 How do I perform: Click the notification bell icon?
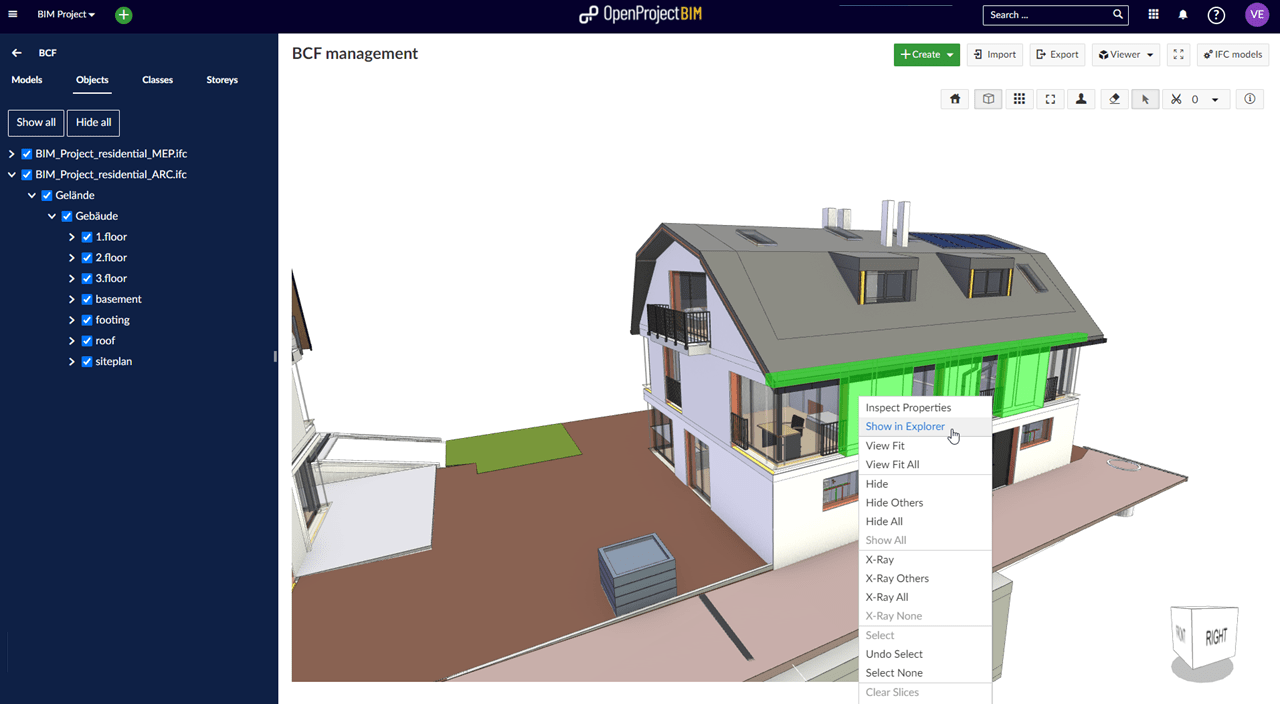point(1183,15)
